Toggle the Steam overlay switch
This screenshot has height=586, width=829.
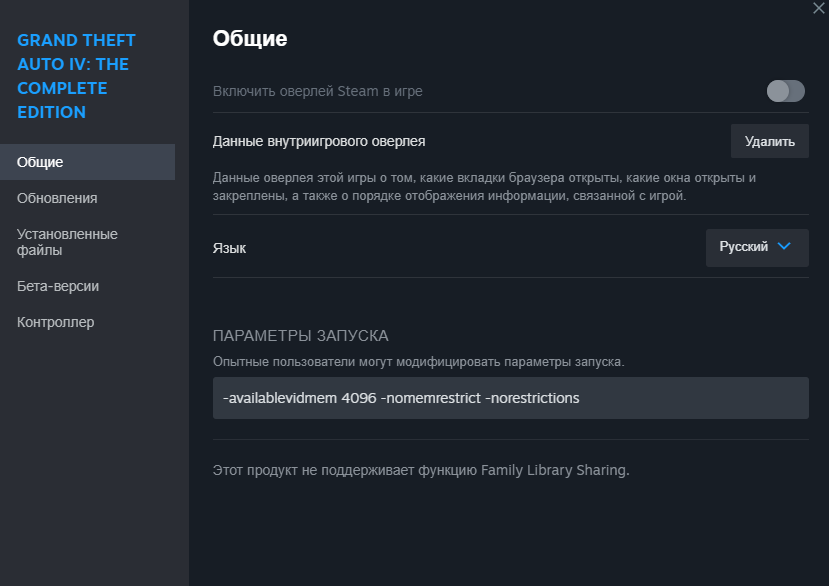785,91
